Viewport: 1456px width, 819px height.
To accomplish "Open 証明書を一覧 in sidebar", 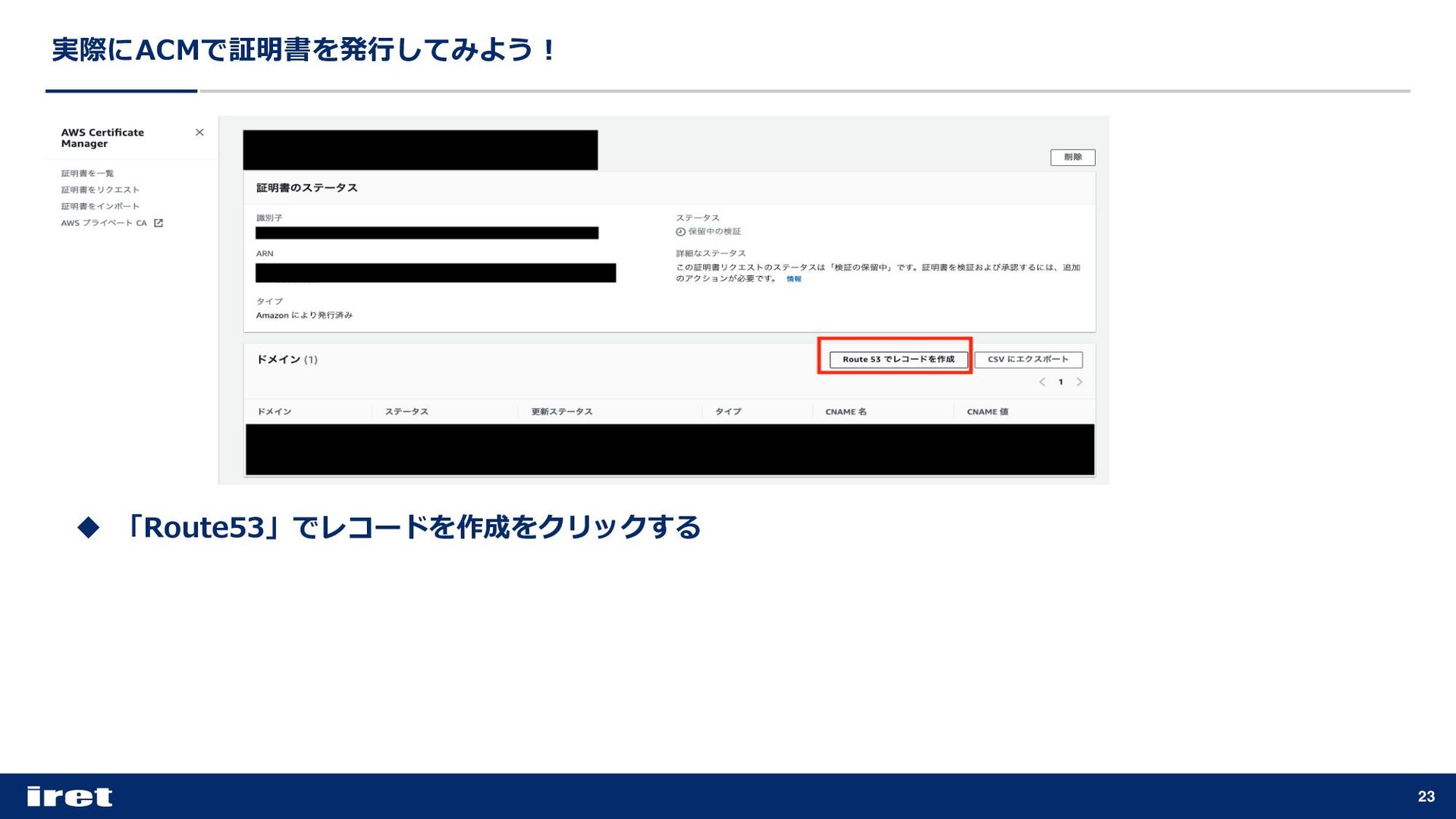I will [87, 174].
